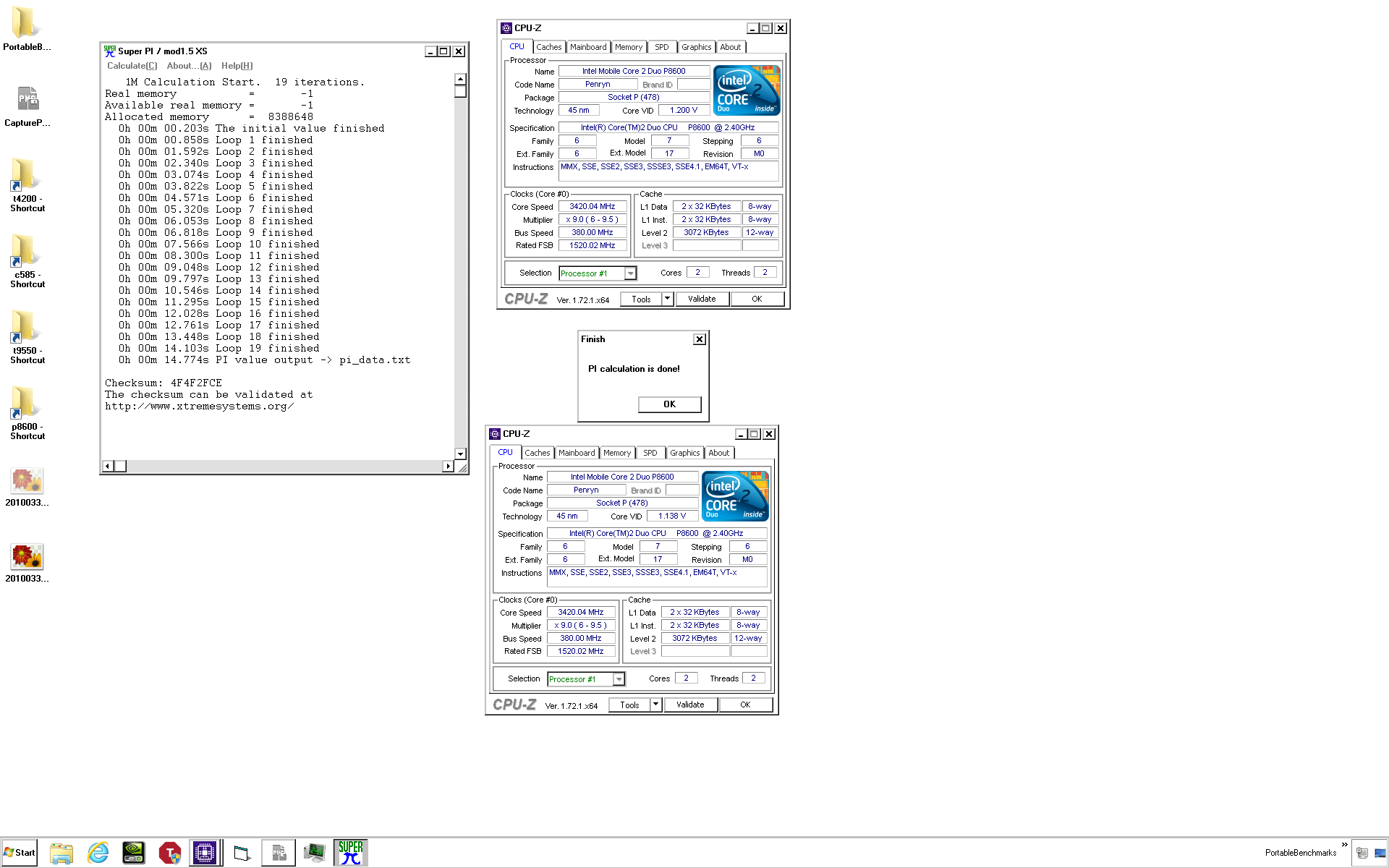Click scroll left arrow in Super PI log
Screen dimensions: 1389x868
[x=108, y=466]
